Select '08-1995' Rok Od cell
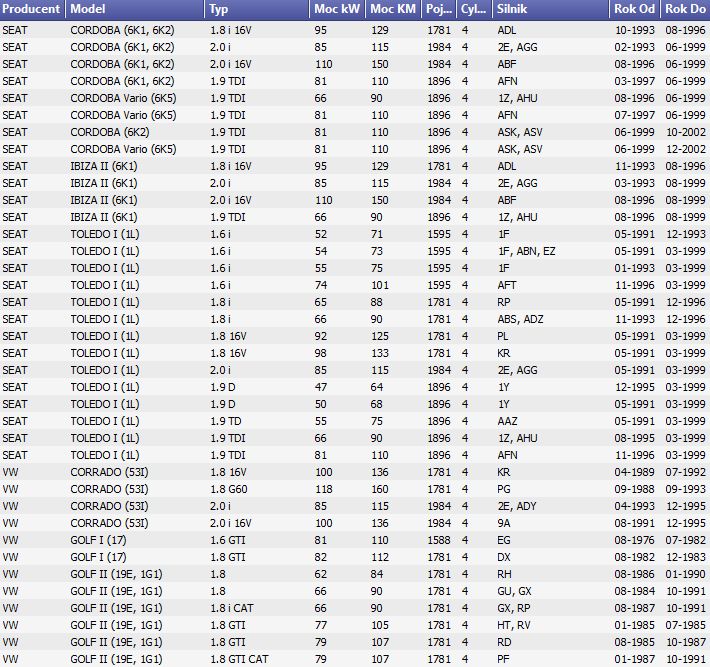This screenshot has height=667, width=710. [x=634, y=438]
